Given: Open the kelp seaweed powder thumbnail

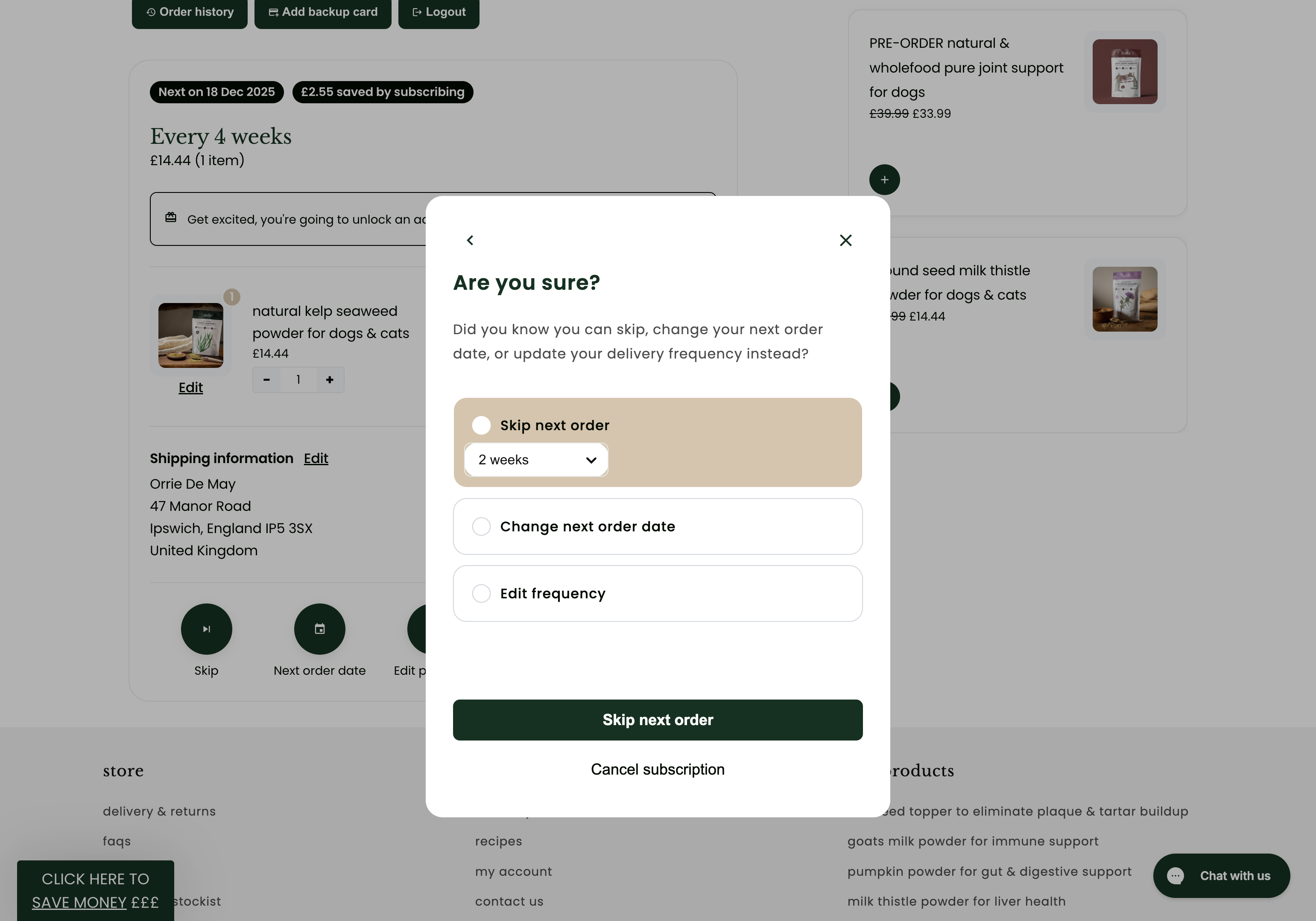Looking at the screenshot, I should click(x=191, y=335).
